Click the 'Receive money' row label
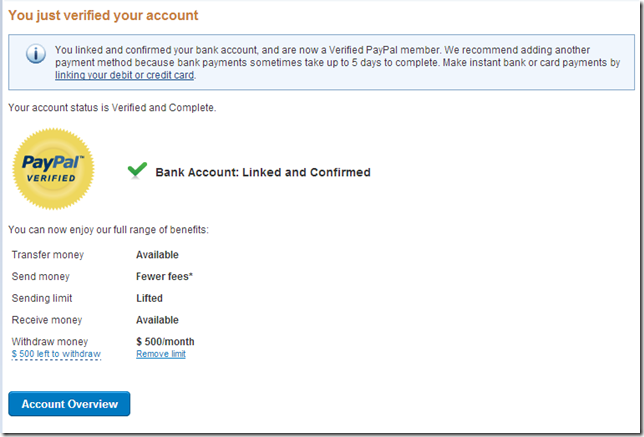Viewport: 644px width, 437px height. [45, 320]
